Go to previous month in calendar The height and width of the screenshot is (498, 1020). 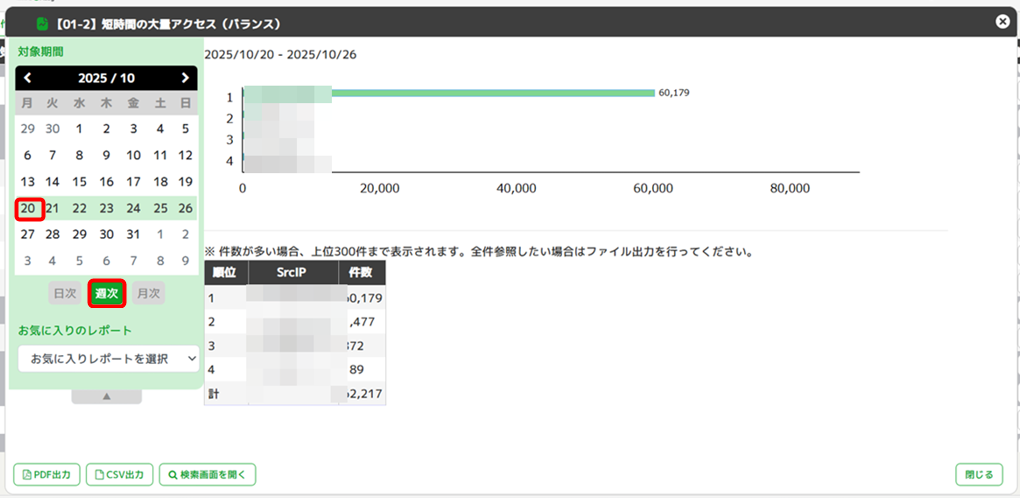(28, 78)
